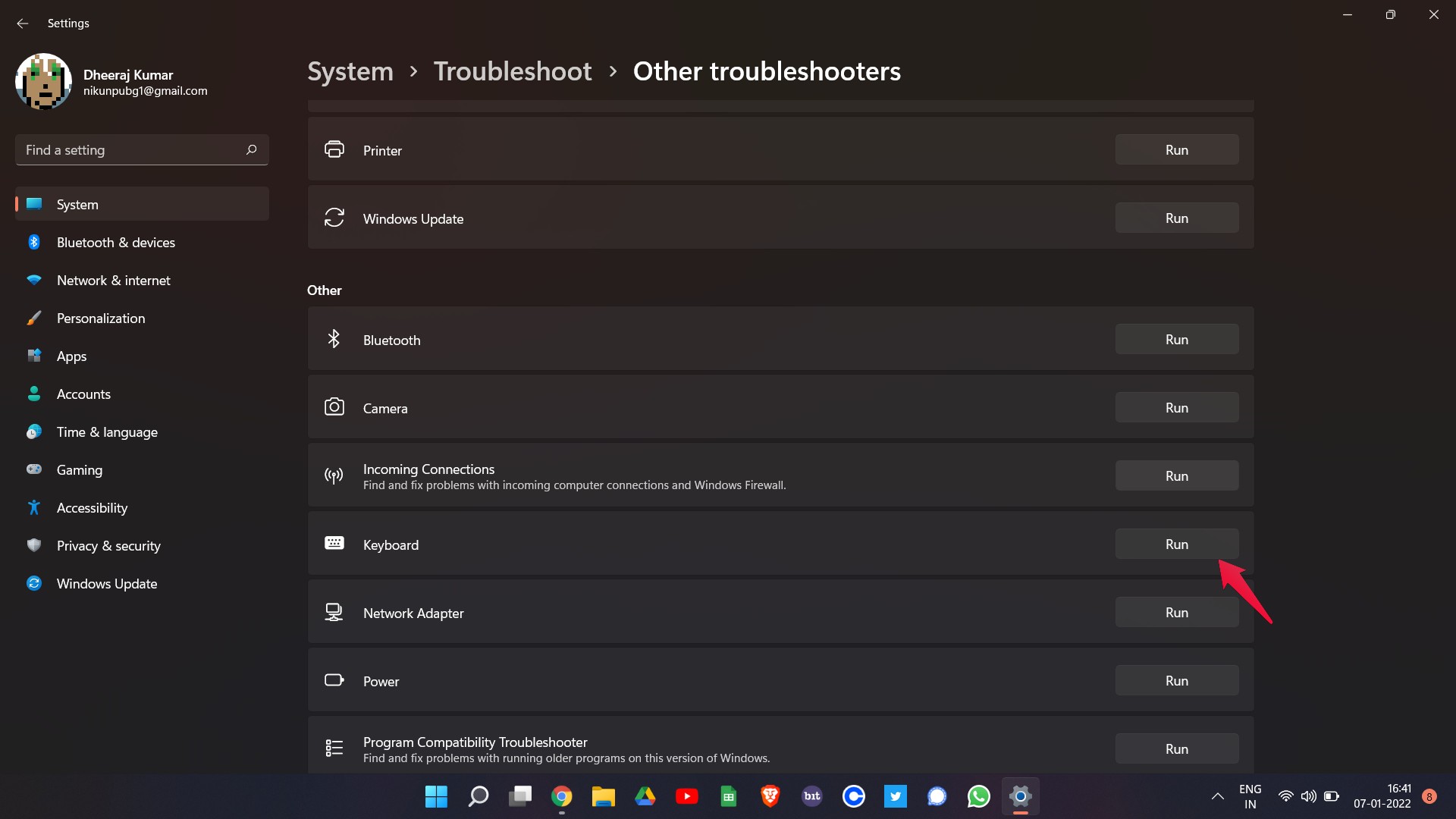Click the back arrow in Settings
The image size is (1456, 819).
point(22,24)
